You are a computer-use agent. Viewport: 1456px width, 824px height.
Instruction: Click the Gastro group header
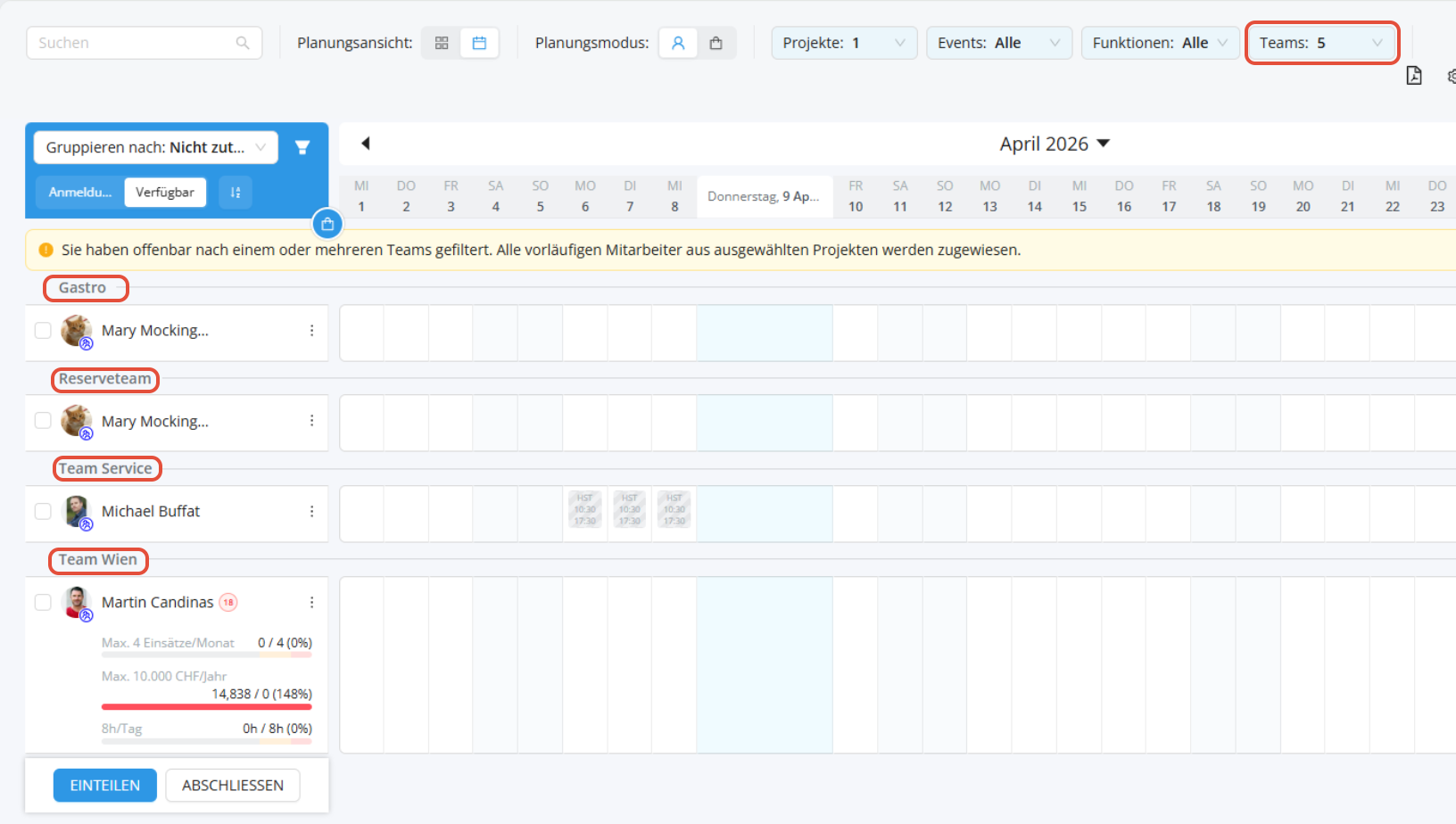pos(82,288)
